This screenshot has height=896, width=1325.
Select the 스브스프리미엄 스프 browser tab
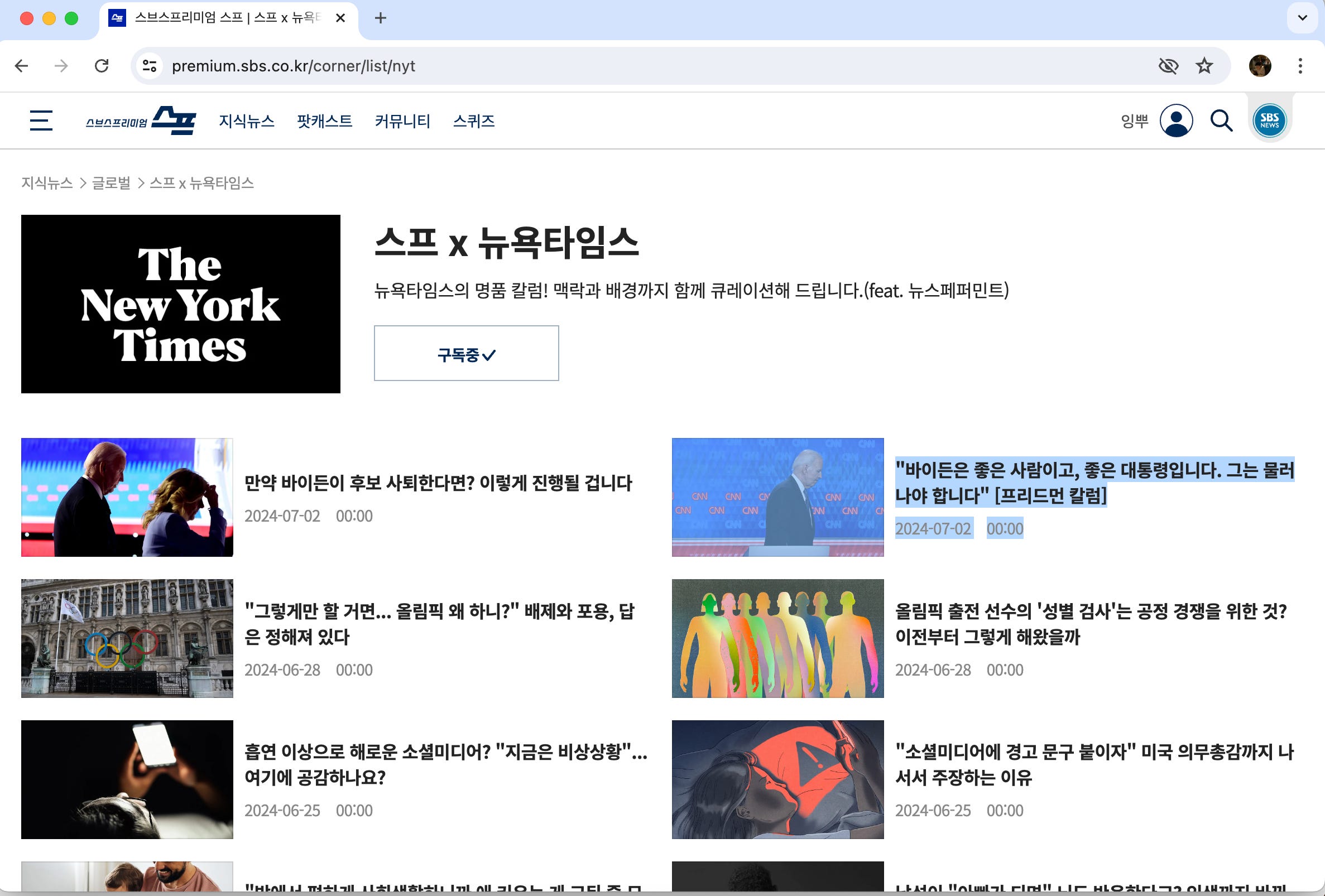(228, 18)
